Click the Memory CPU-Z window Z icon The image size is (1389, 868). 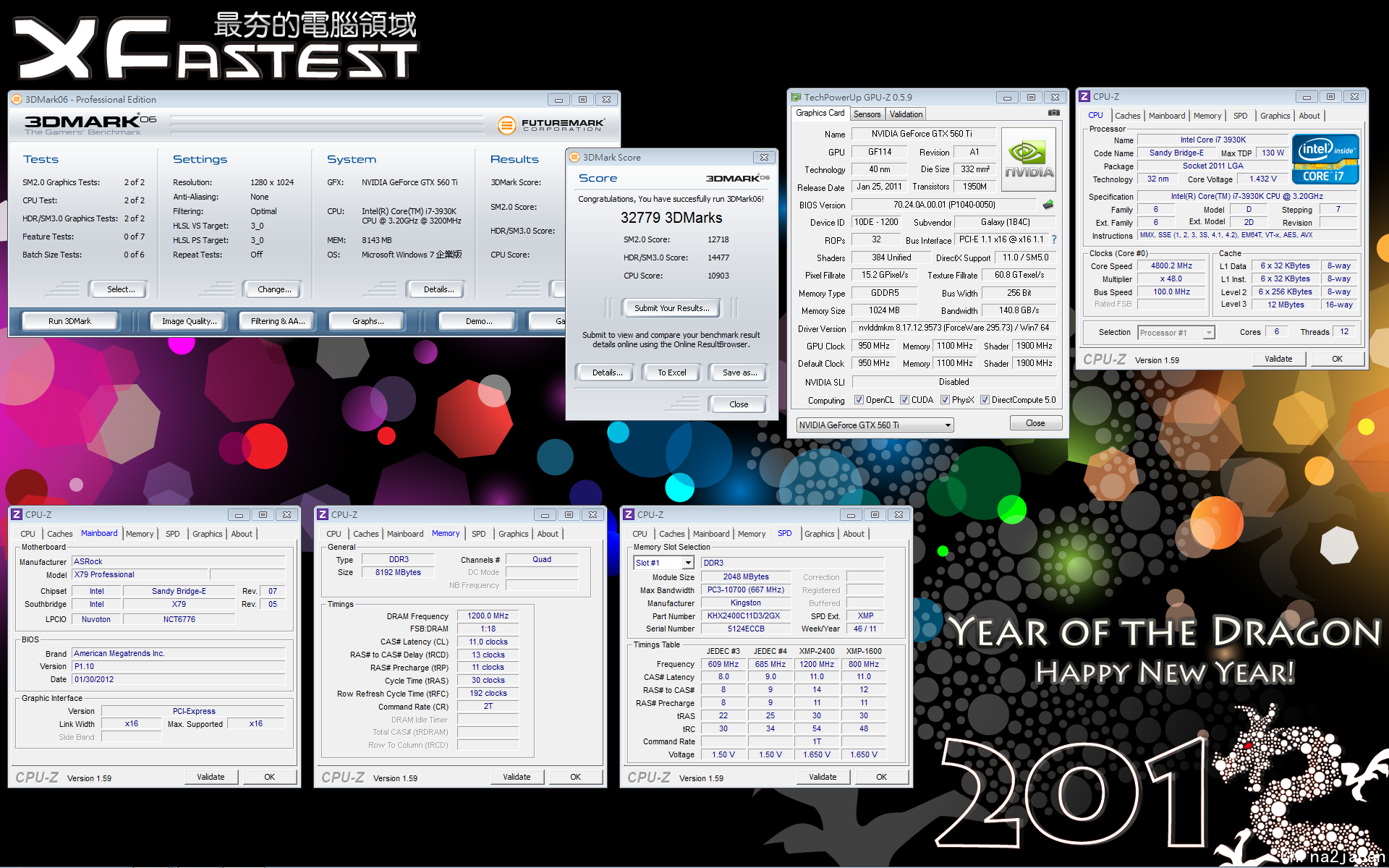(x=323, y=514)
